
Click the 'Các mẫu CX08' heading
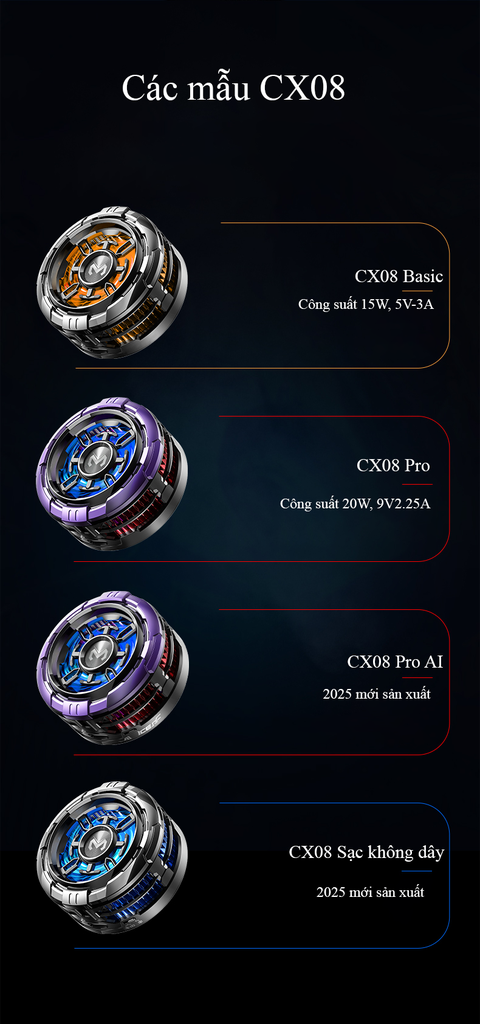[233, 89]
